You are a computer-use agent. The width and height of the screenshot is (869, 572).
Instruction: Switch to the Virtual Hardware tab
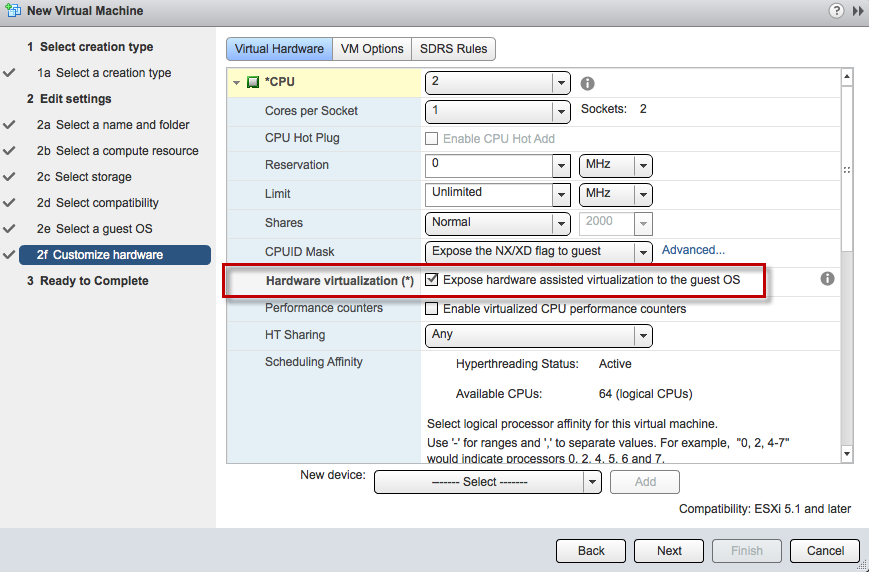[279, 49]
